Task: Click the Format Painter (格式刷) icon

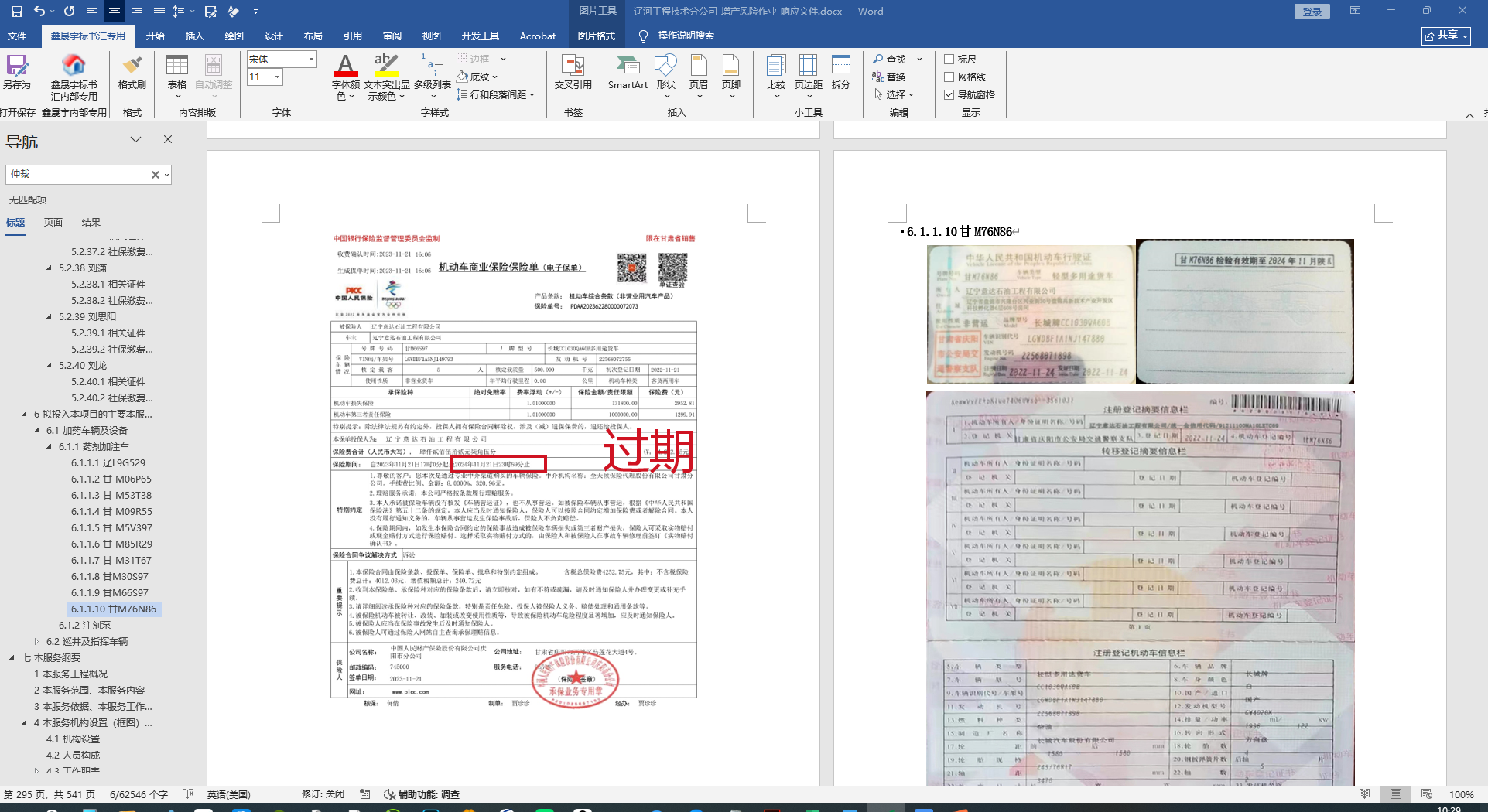Action: [x=132, y=67]
